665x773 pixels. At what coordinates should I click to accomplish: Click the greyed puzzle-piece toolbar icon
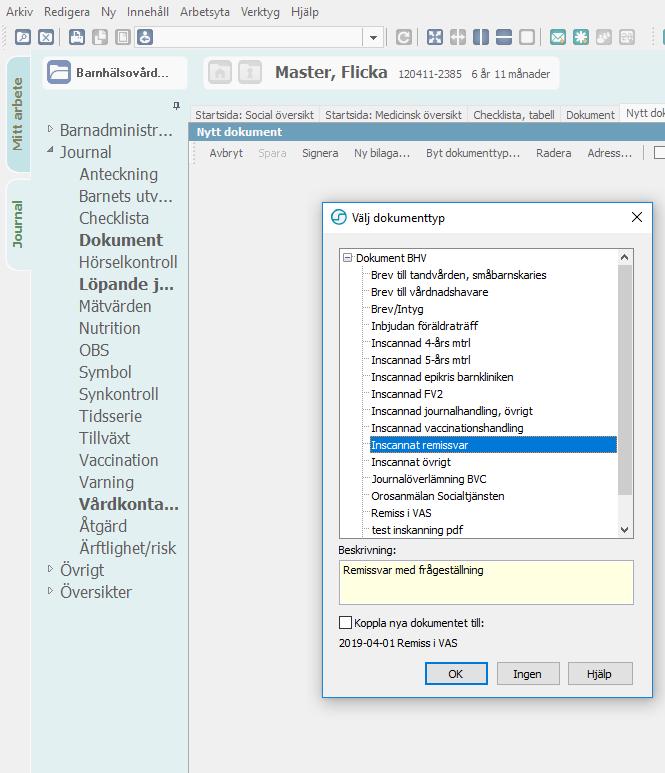click(x=604, y=37)
